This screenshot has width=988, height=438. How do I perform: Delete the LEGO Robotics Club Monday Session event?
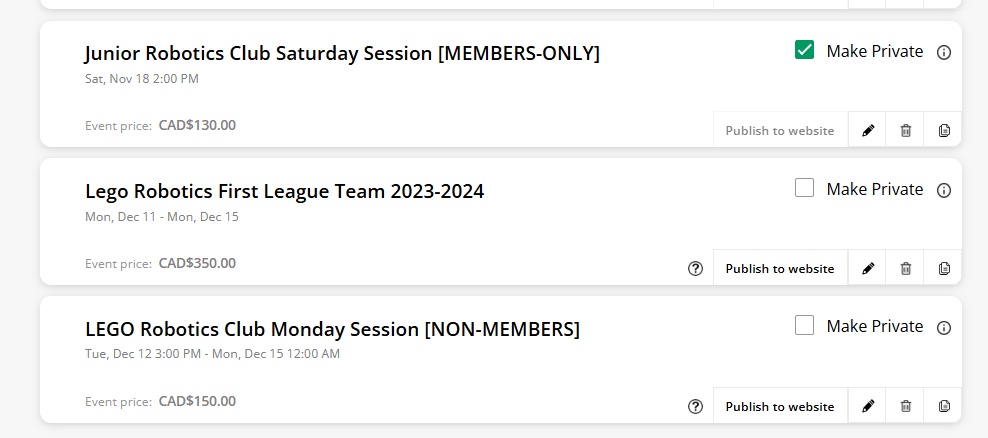(x=906, y=407)
